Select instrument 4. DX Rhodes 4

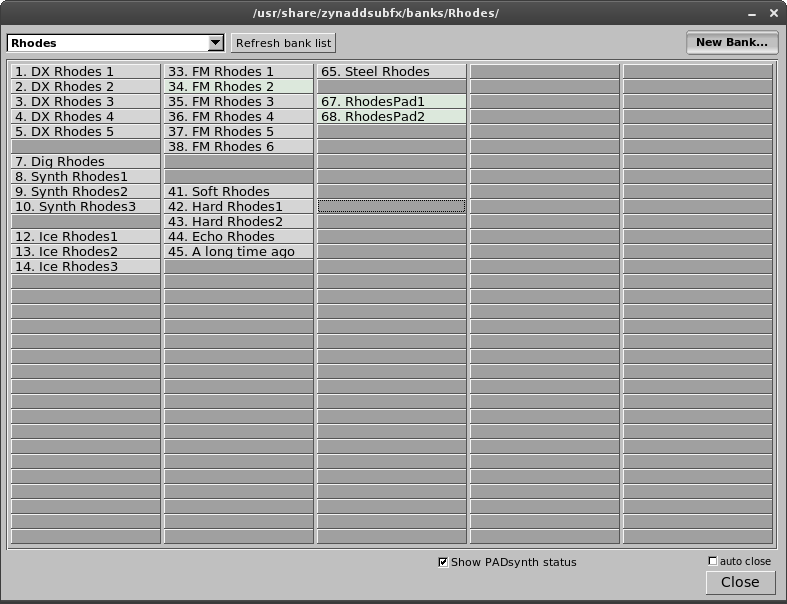pyautogui.click(x=85, y=116)
